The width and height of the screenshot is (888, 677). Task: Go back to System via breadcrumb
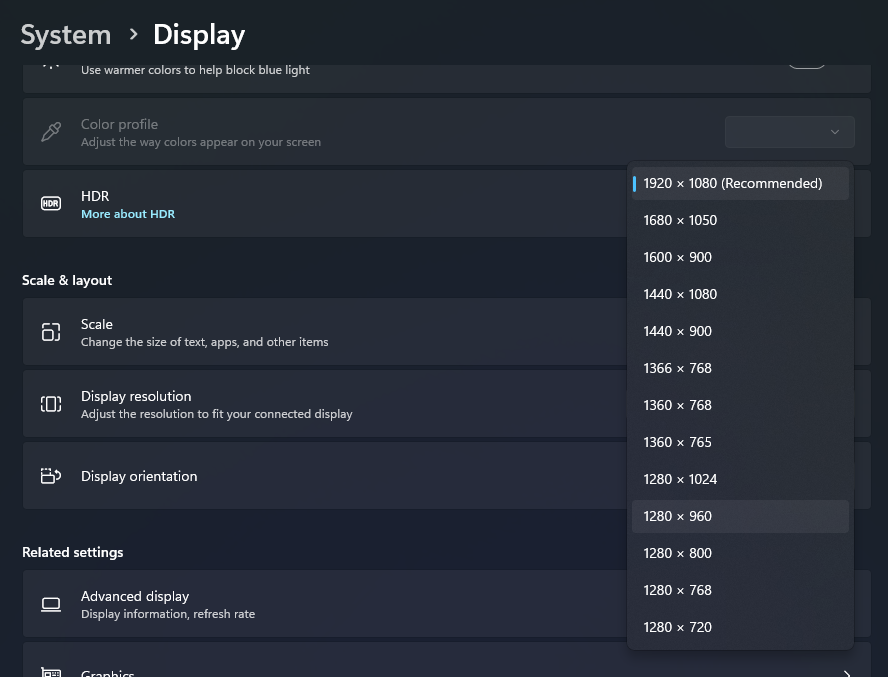point(66,35)
